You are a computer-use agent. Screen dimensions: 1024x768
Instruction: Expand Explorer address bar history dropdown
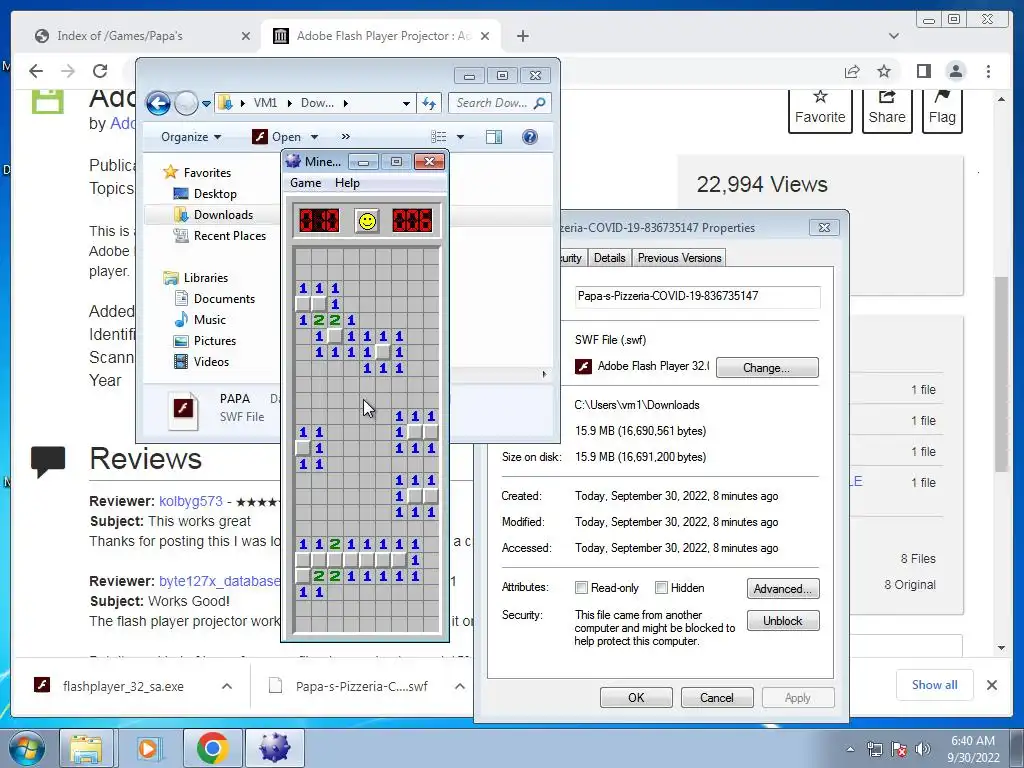click(406, 103)
